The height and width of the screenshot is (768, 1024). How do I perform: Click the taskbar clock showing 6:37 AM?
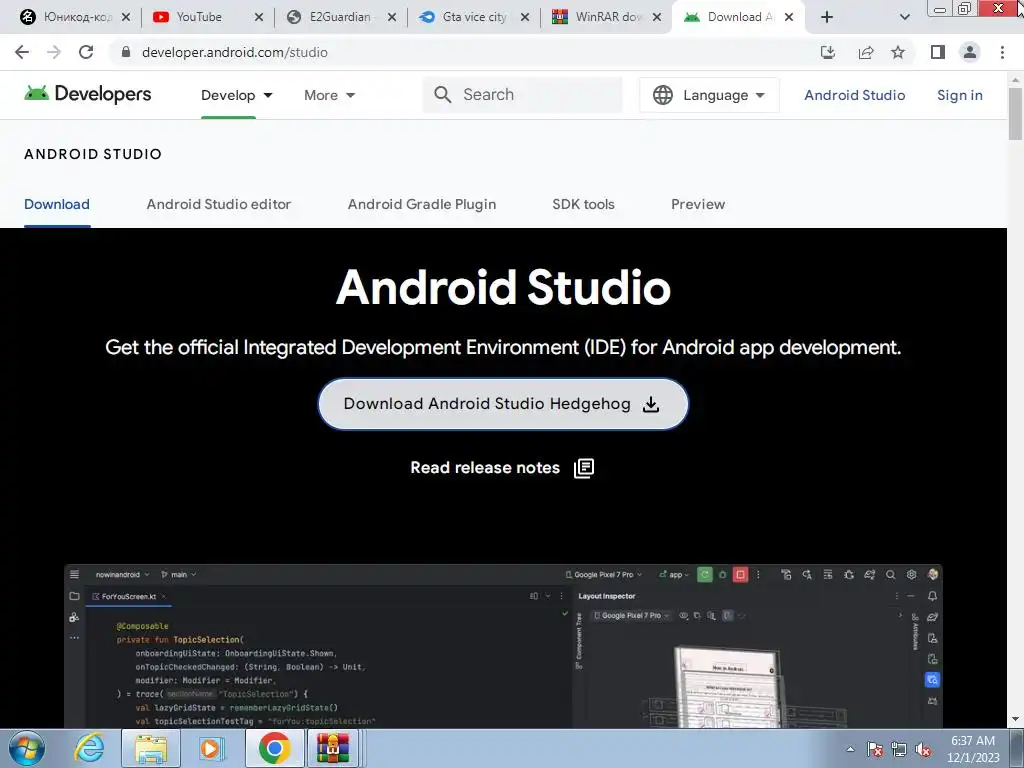[973, 749]
